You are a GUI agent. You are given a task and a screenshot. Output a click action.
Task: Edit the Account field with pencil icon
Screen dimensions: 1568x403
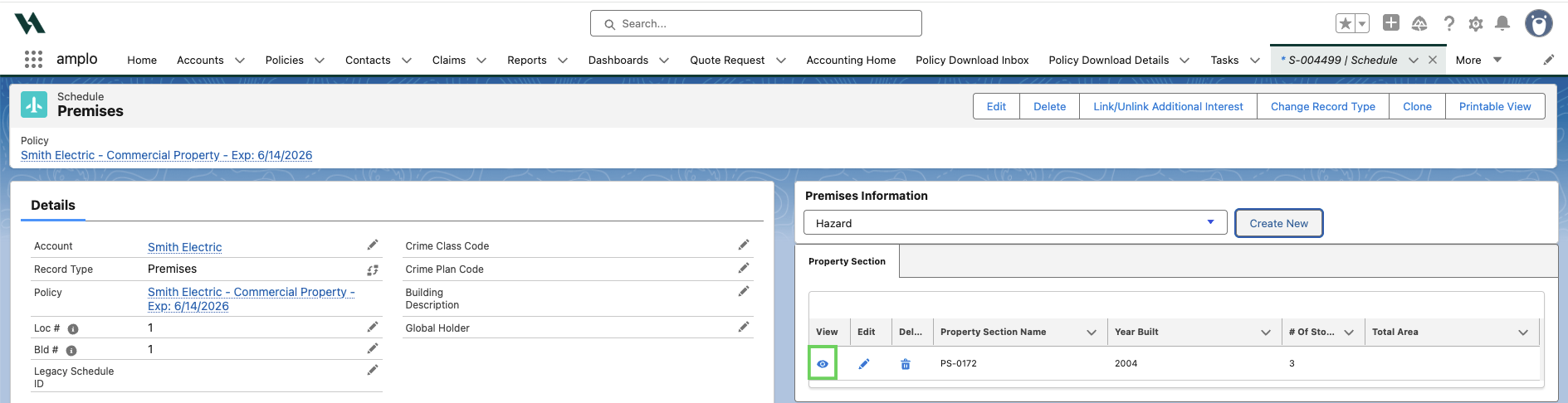coord(373,245)
